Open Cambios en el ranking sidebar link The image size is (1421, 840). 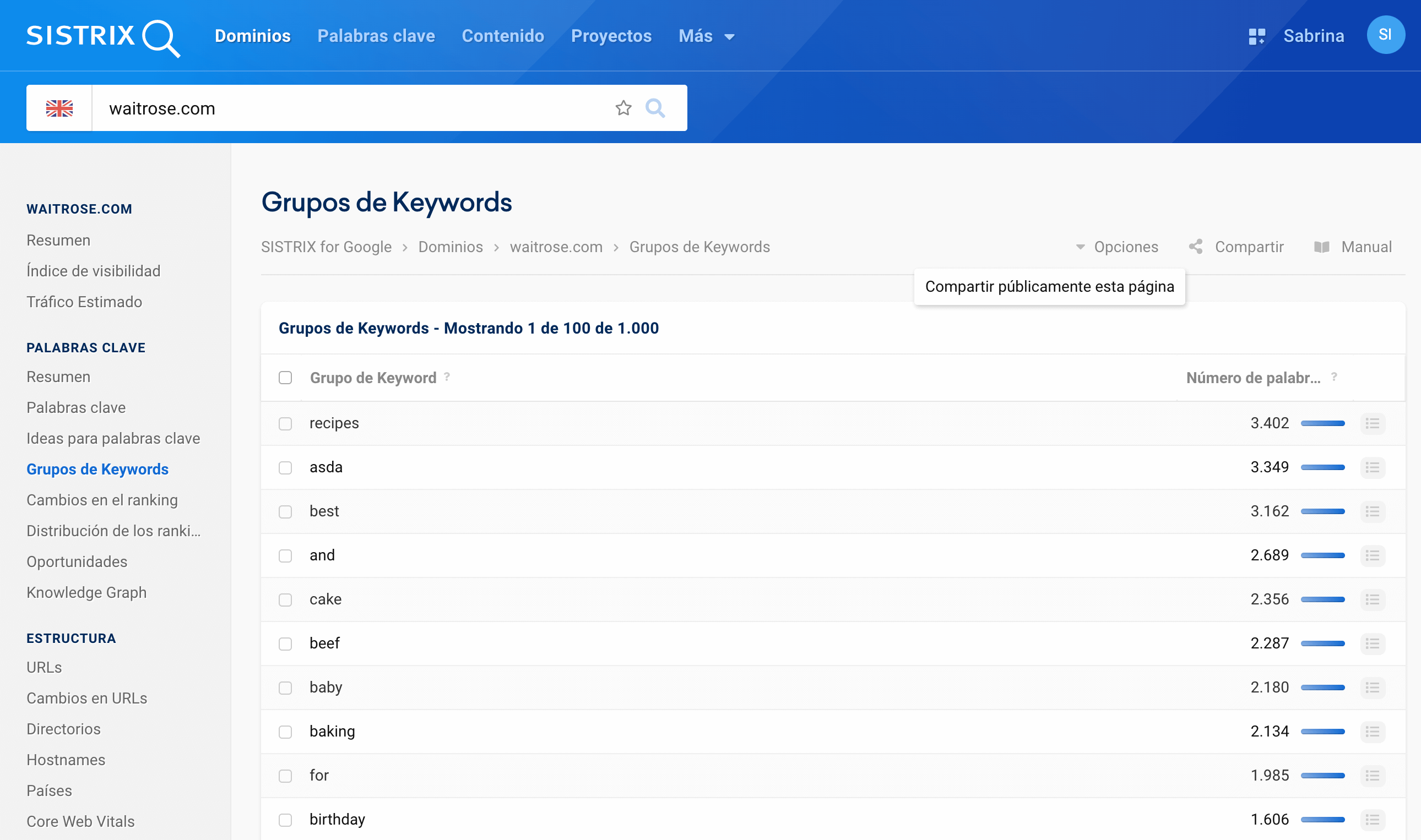102,500
